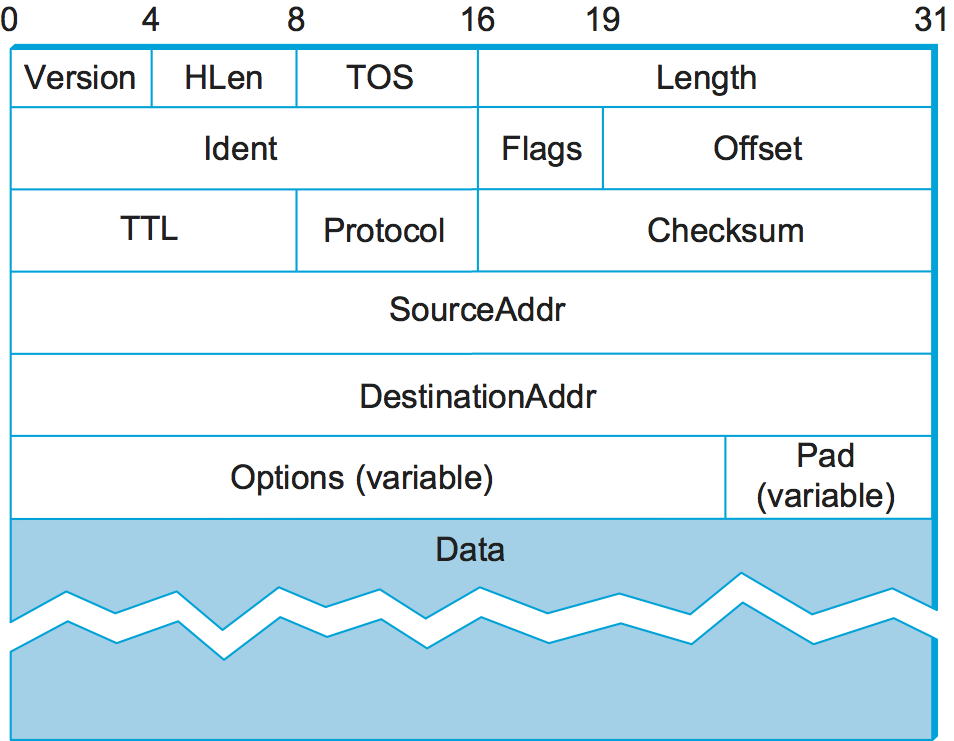This screenshot has height=741, width=954.
Task: Select the Flags field cell
Action: (541, 149)
